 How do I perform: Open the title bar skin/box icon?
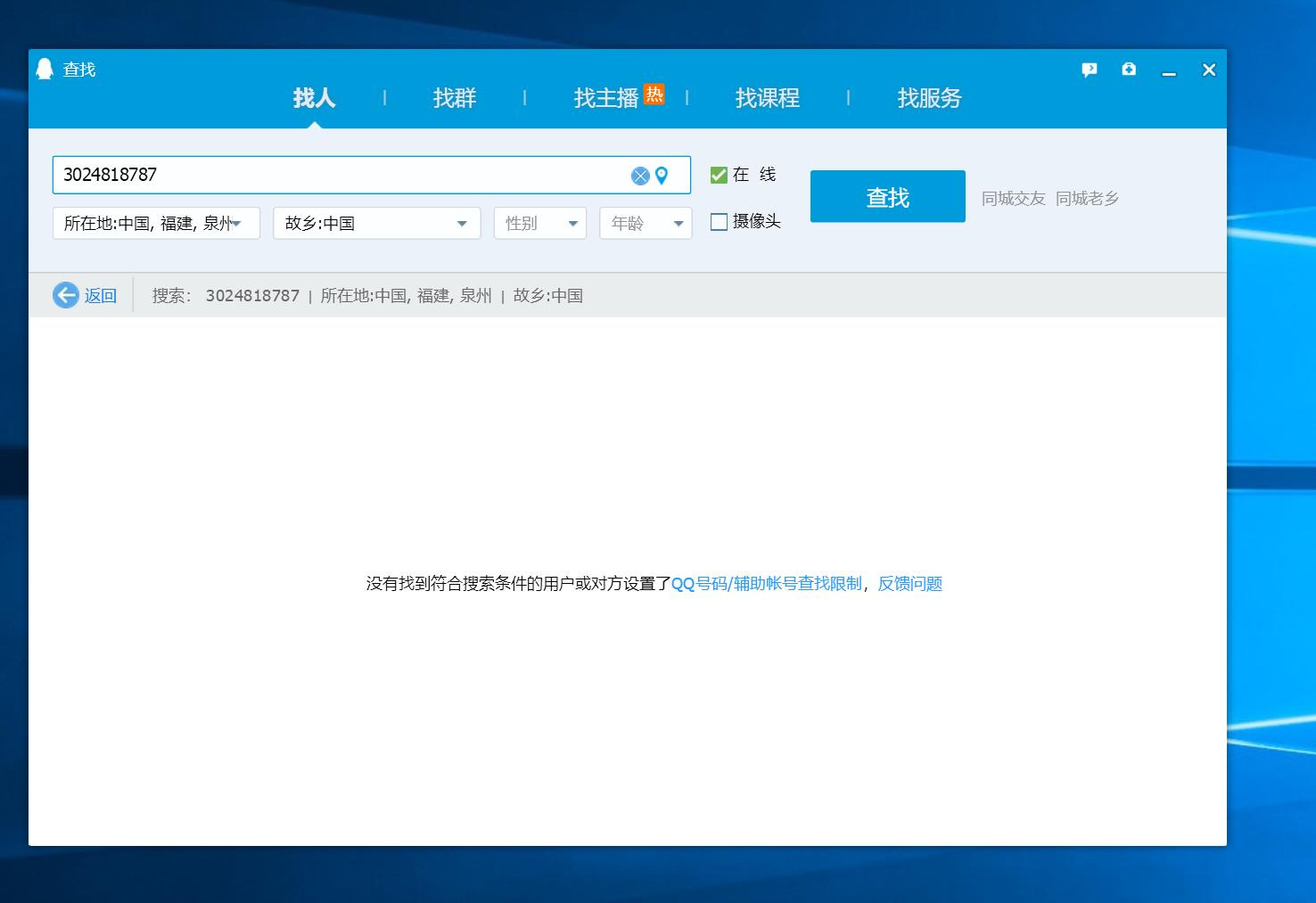point(1129,70)
